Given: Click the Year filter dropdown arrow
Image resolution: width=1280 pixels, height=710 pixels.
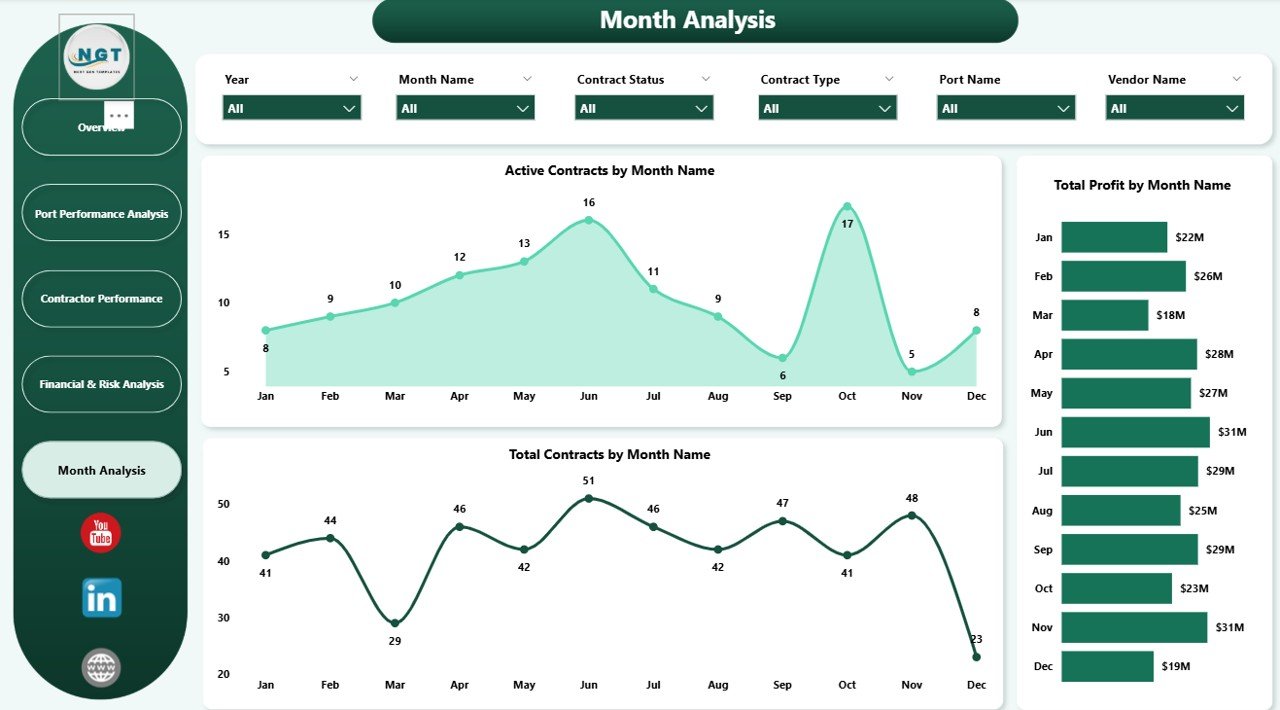Looking at the screenshot, I should click(349, 107).
